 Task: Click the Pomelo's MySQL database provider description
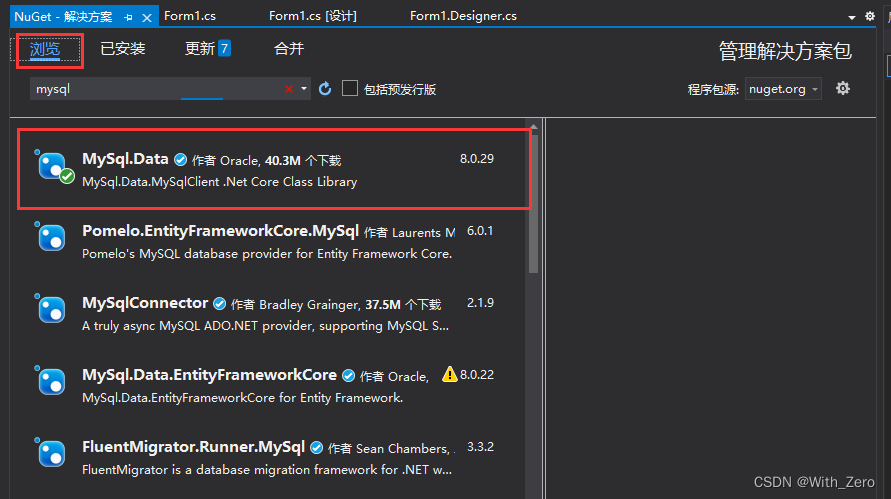tap(267, 254)
